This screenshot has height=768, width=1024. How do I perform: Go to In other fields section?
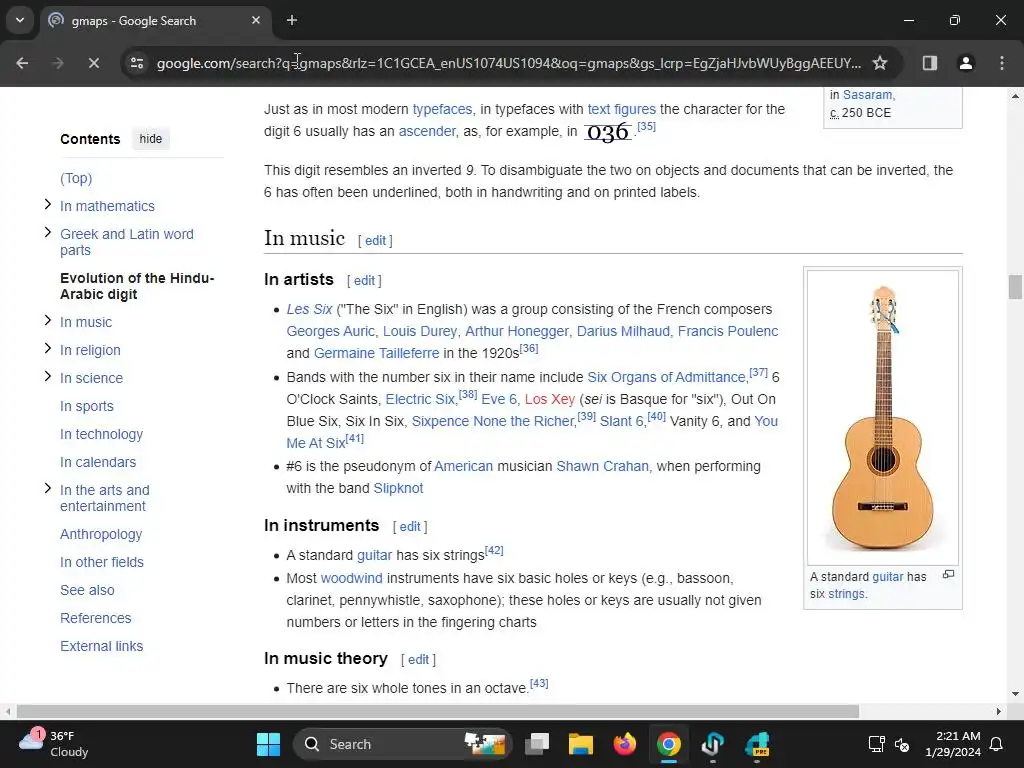[x=102, y=562]
